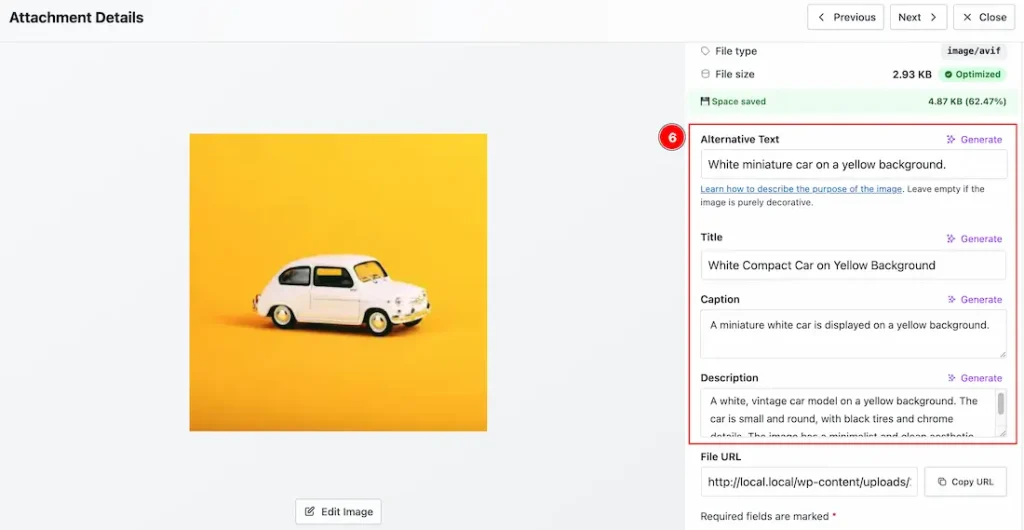Screen dimensions: 1024x530
Task: Click the sparkle icon beside Alternative Text Generate
Action: pos(952,139)
